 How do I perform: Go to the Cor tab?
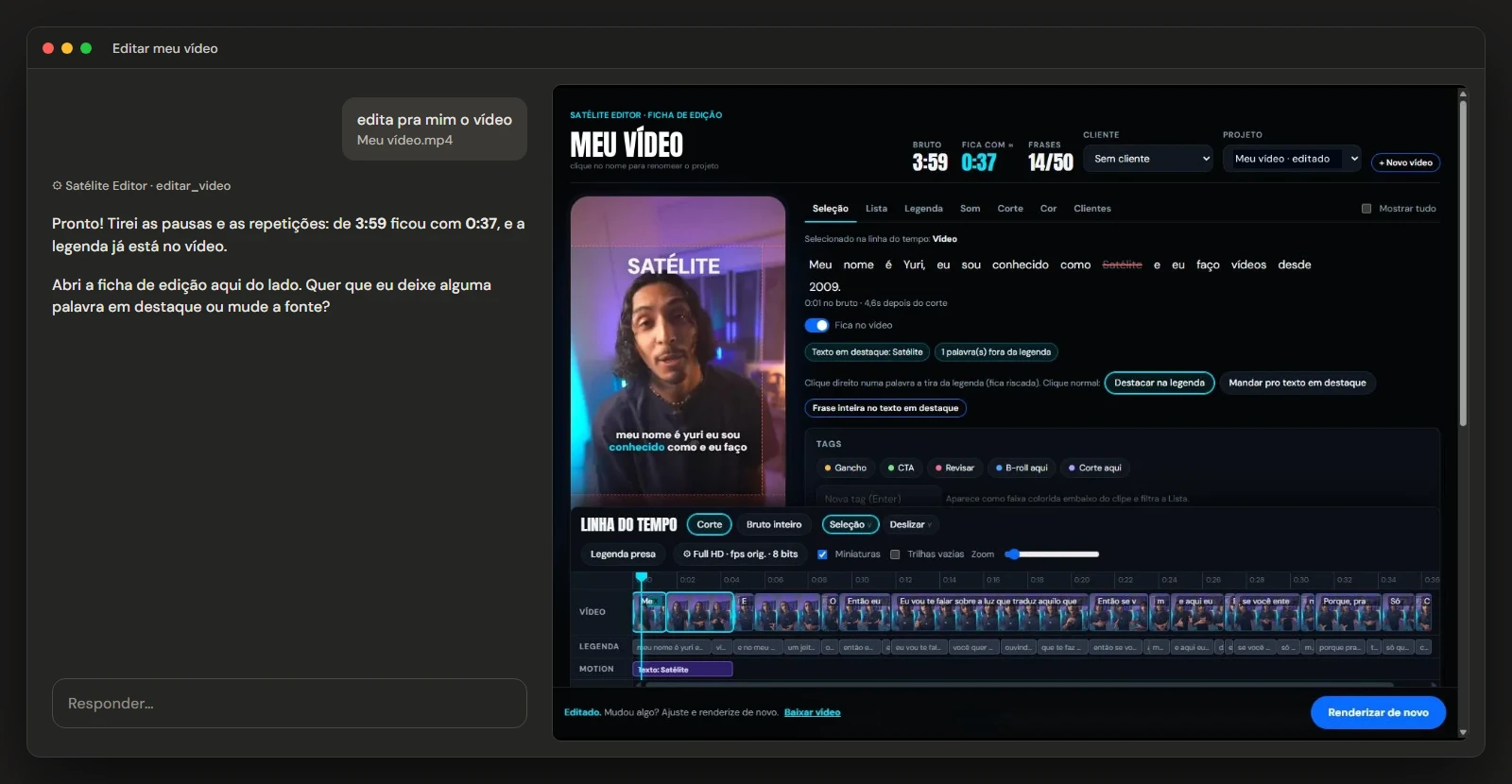[1048, 209]
